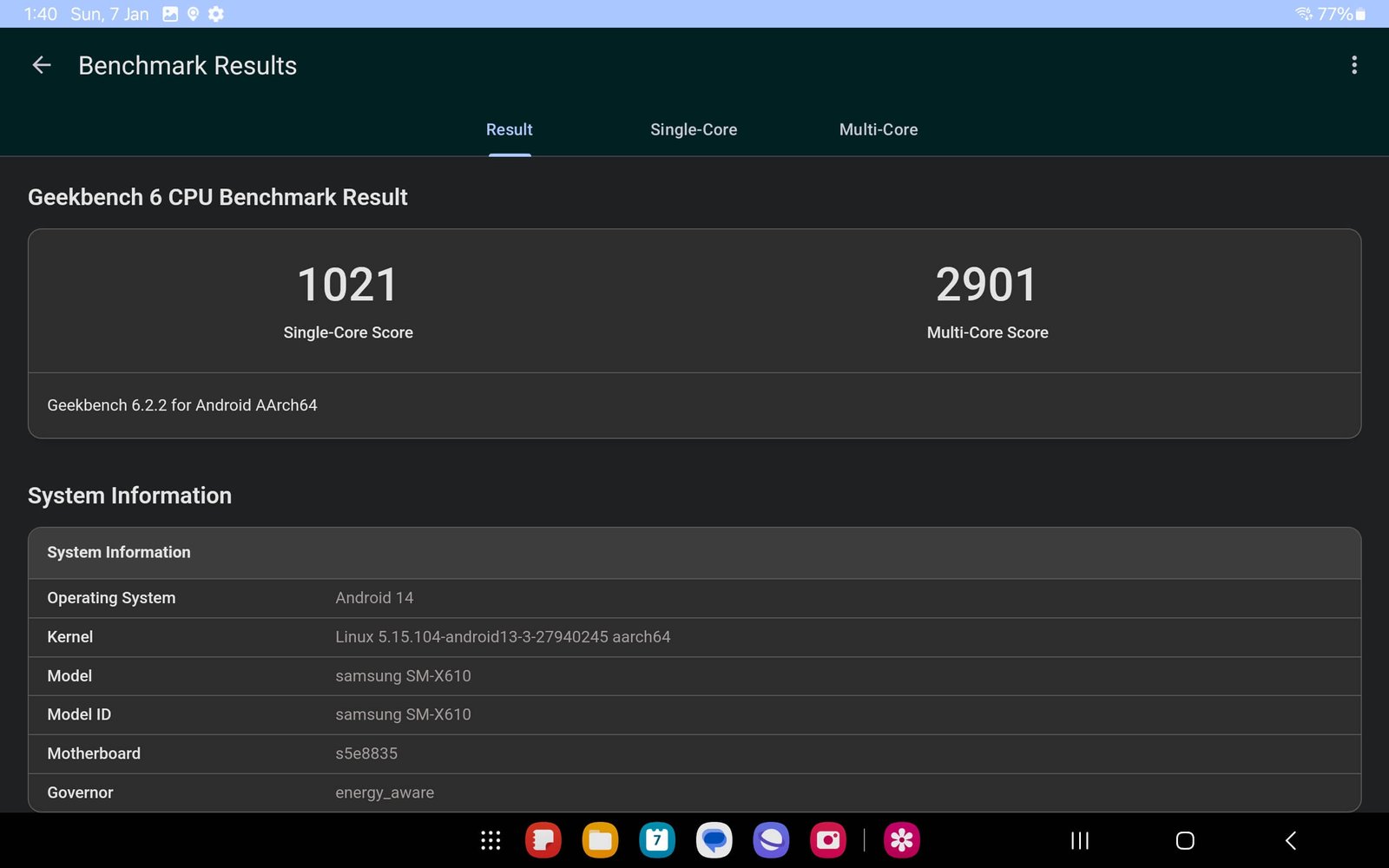Screen dimensions: 1389x868
Task: Select the Motherboard s5e8835 row
Action: click(694, 753)
